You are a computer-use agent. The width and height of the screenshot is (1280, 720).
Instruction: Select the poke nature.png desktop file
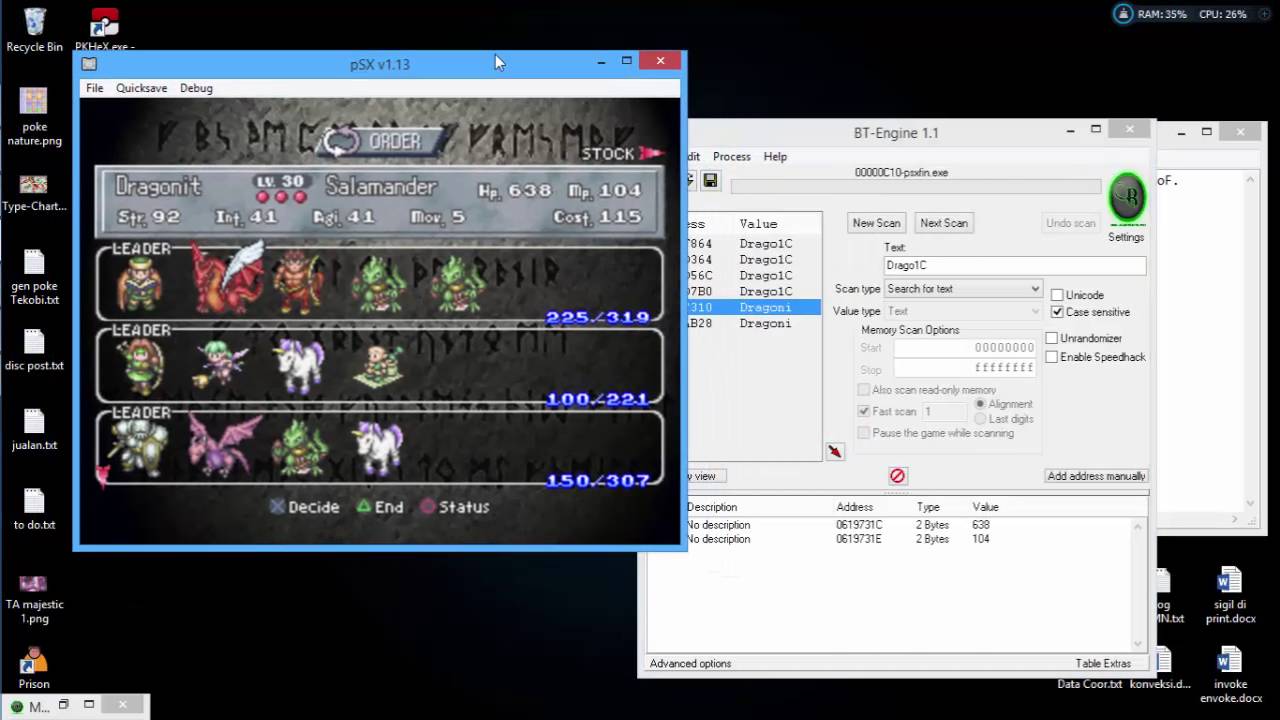tap(34, 117)
